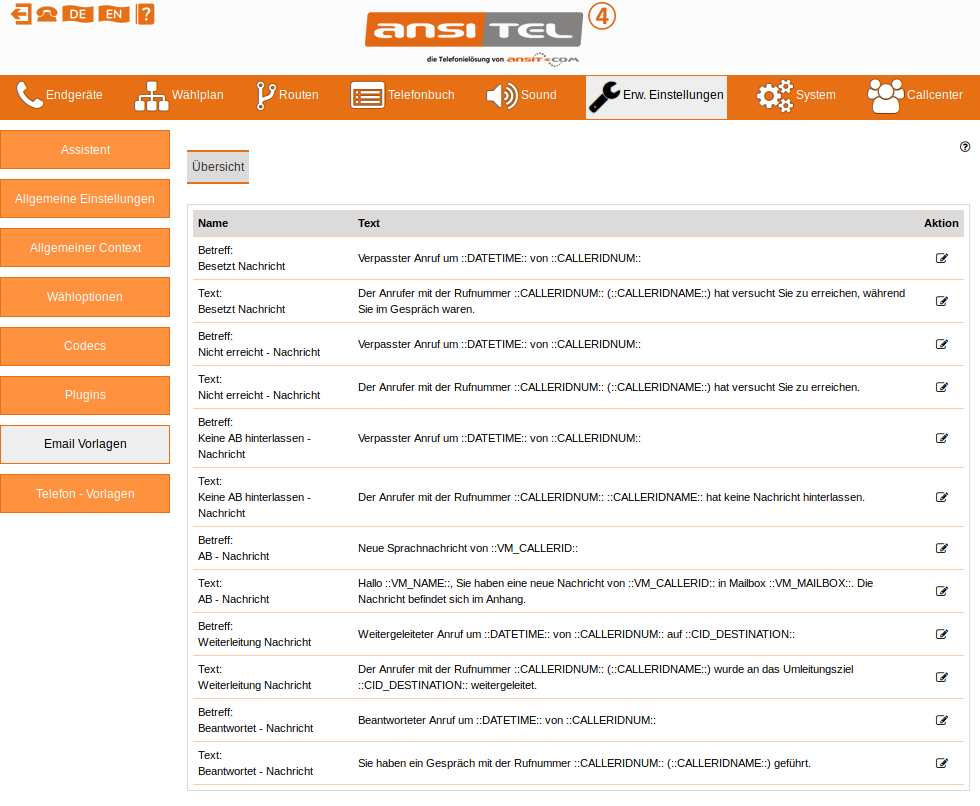Open the help book icon in the header

[145, 14]
